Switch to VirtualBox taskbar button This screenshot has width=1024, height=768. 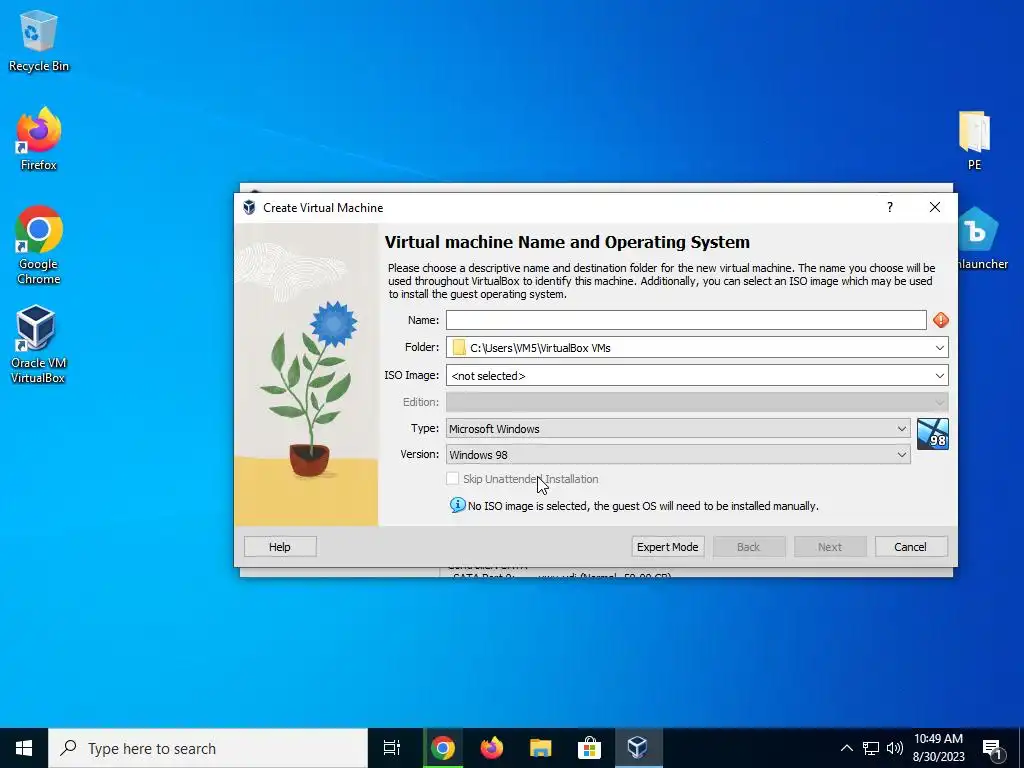[638, 748]
